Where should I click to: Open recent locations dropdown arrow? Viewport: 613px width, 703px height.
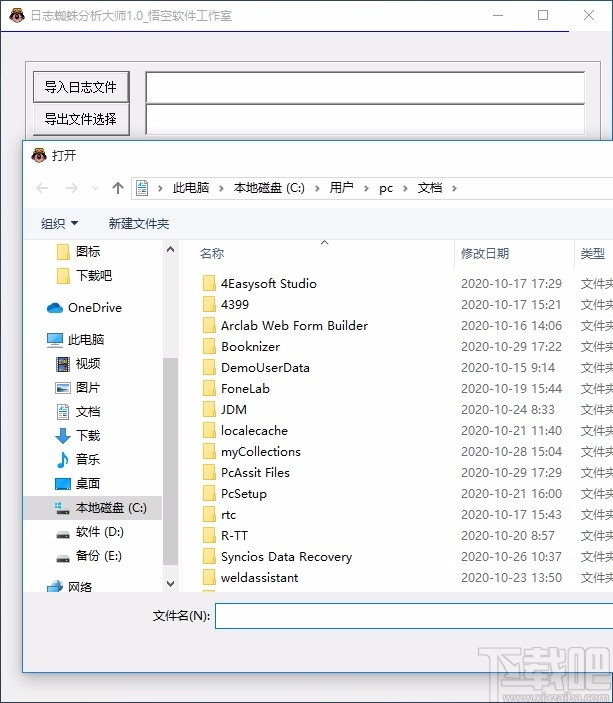[x=95, y=188]
